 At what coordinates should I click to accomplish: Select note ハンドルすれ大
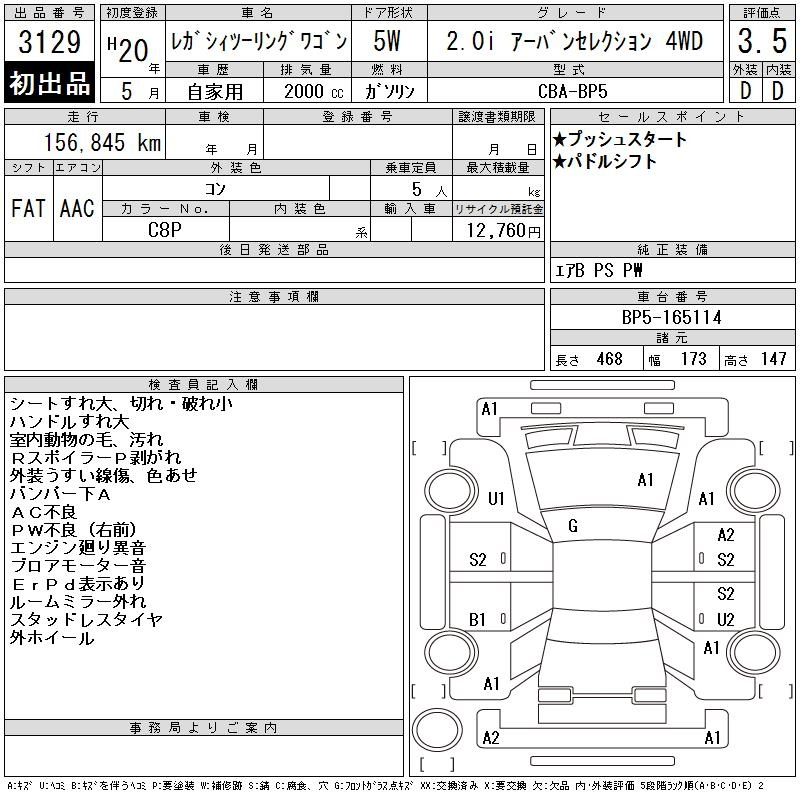(x=69, y=421)
